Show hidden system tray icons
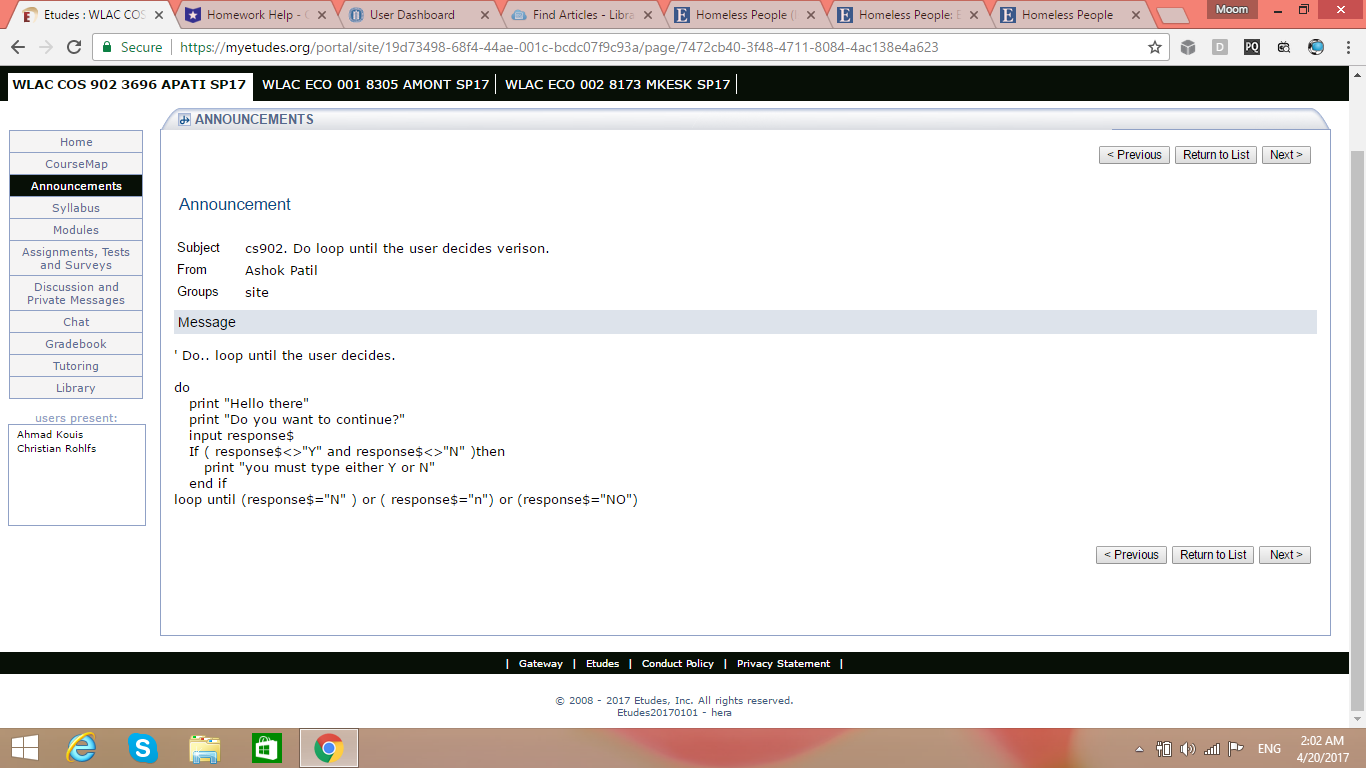The height and width of the screenshot is (768, 1366). click(1140, 749)
